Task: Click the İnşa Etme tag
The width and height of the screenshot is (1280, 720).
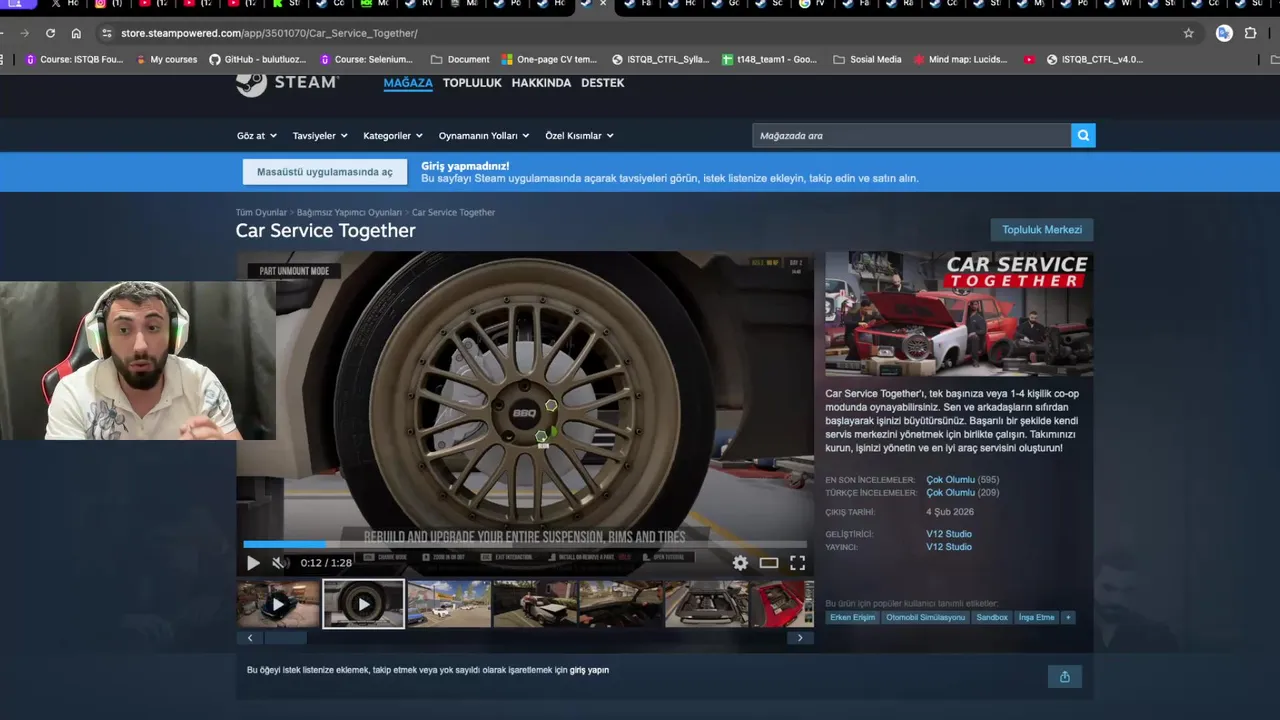Action: pyautogui.click(x=1036, y=617)
